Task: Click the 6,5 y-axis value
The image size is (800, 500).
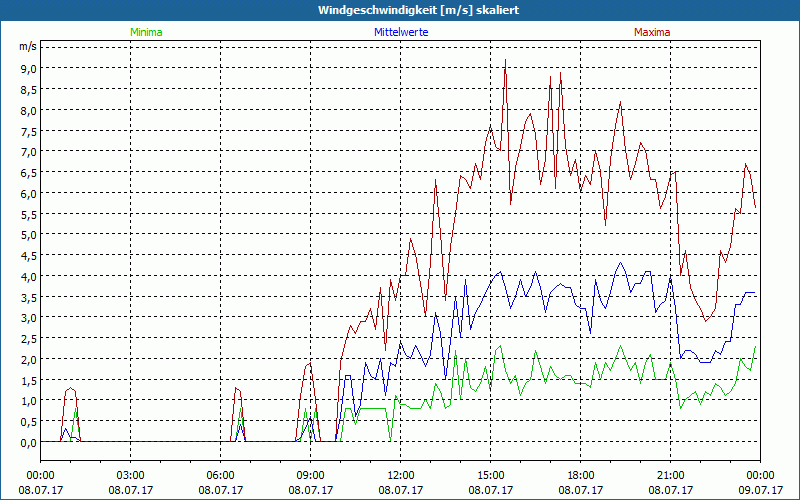Action: pyautogui.click(x=29, y=172)
